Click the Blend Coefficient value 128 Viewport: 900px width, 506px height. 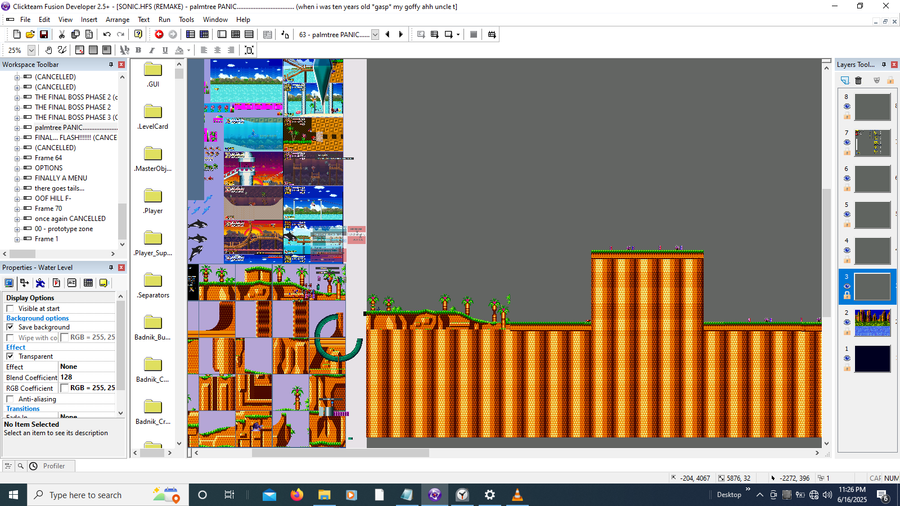[87, 377]
